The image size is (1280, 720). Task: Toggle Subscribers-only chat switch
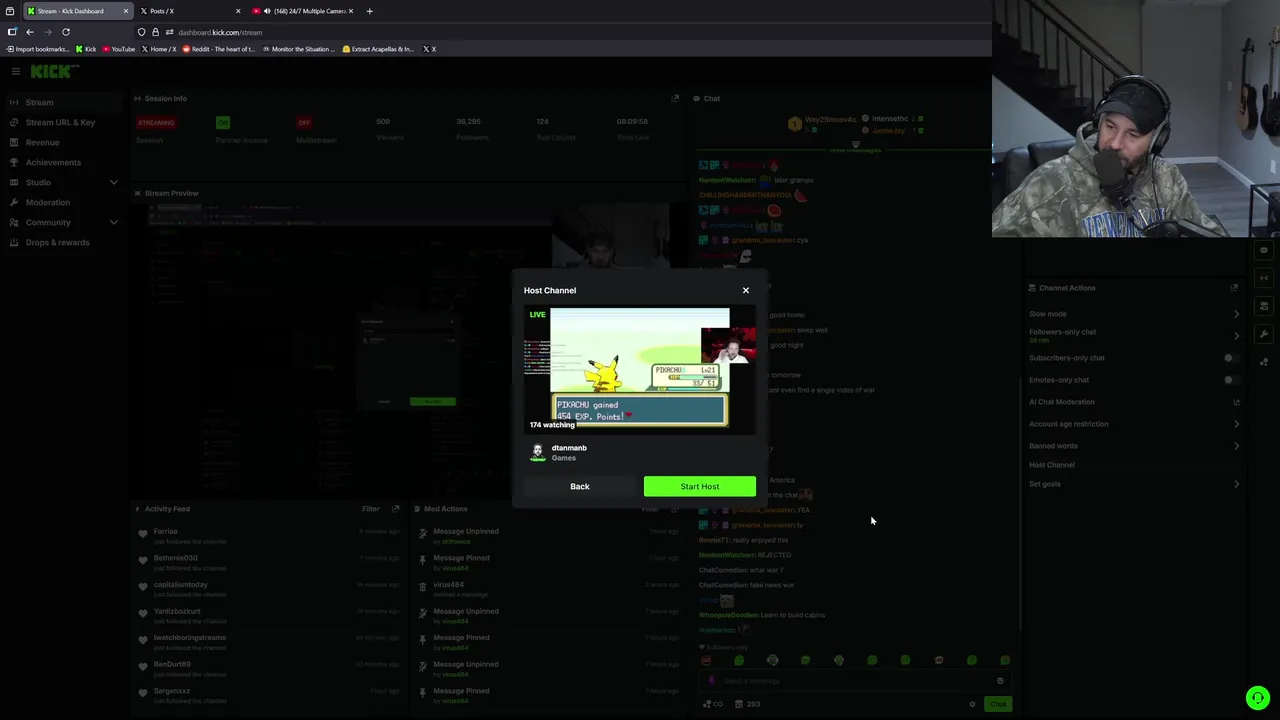point(1231,358)
